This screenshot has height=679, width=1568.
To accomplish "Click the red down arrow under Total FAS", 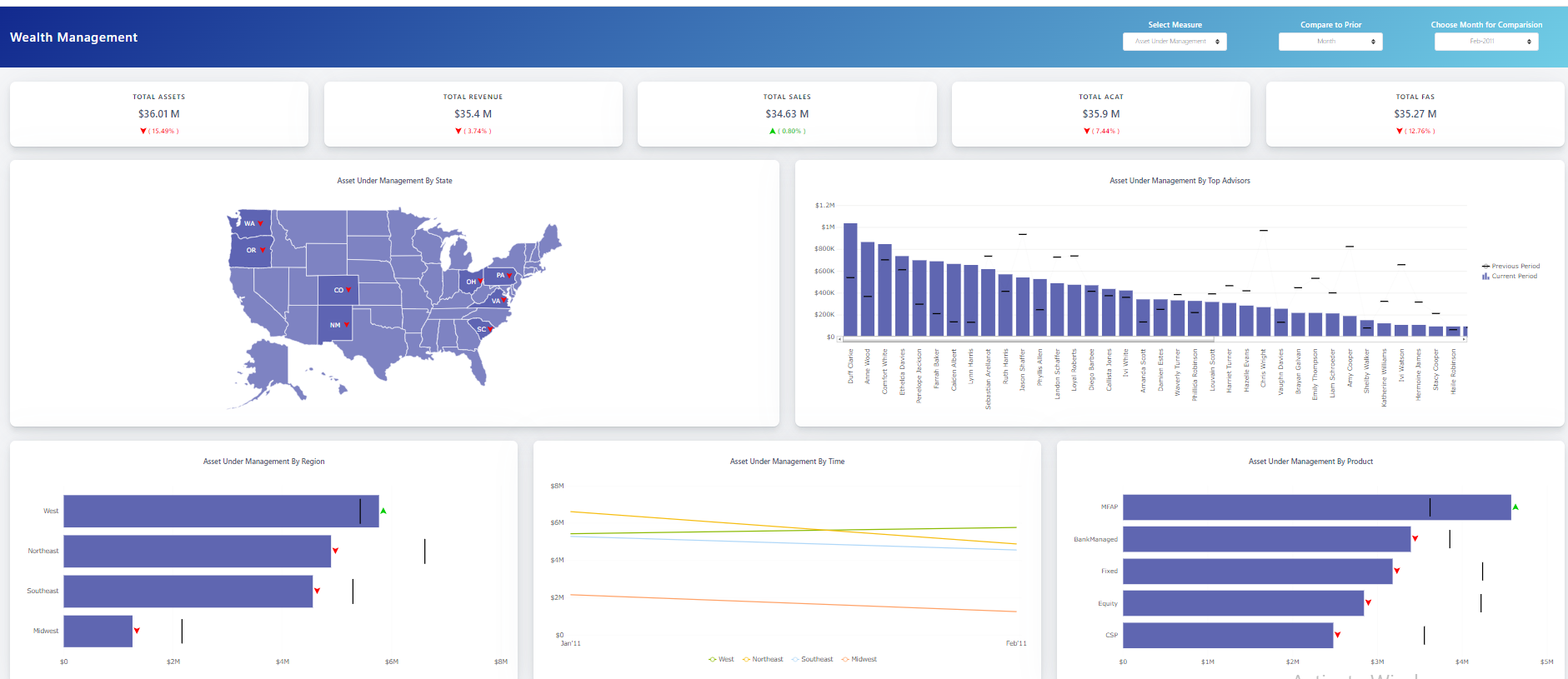I will tap(1400, 132).
